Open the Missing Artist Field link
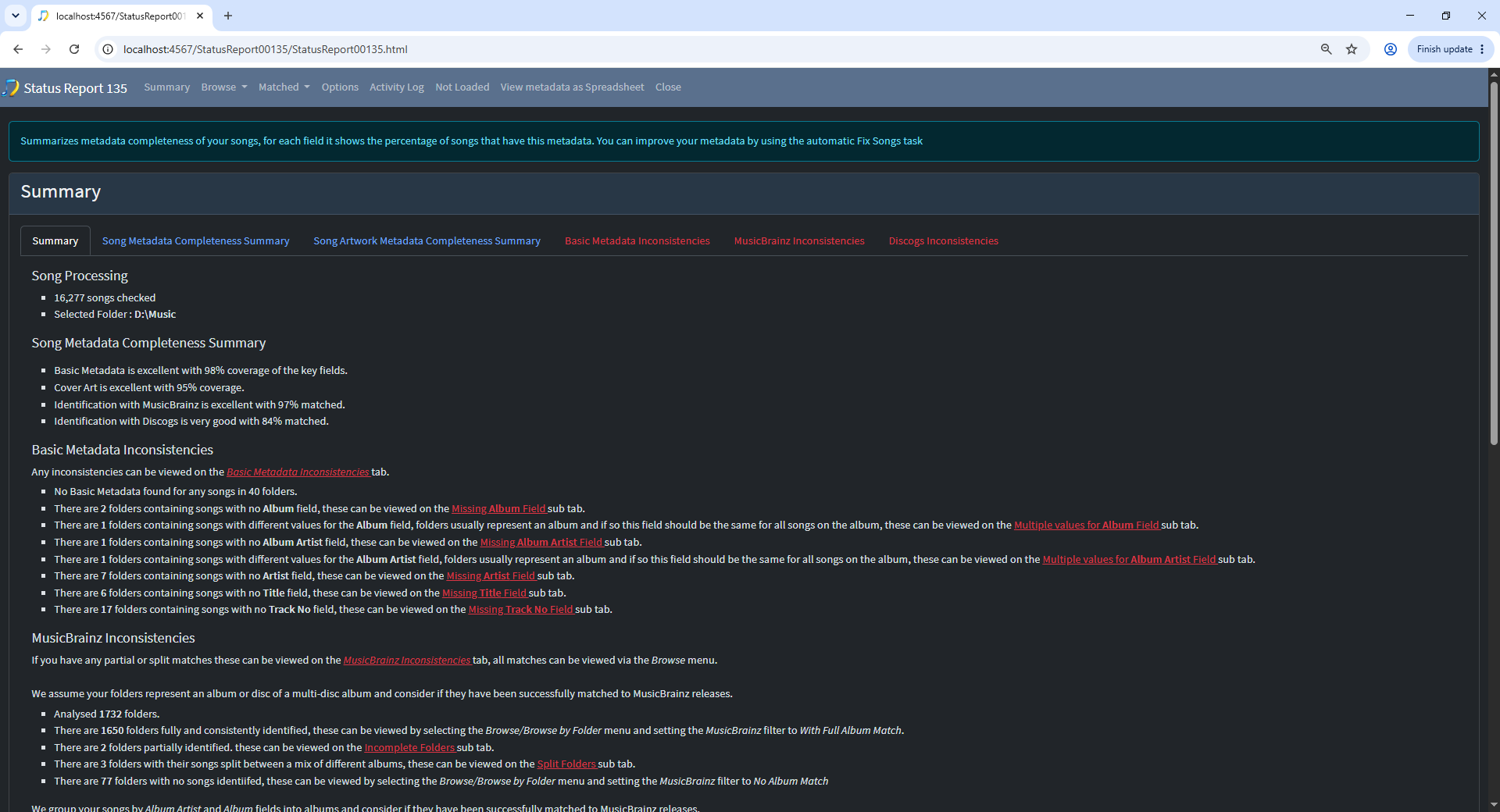The width and height of the screenshot is (1500, 812). pos(491,576)
